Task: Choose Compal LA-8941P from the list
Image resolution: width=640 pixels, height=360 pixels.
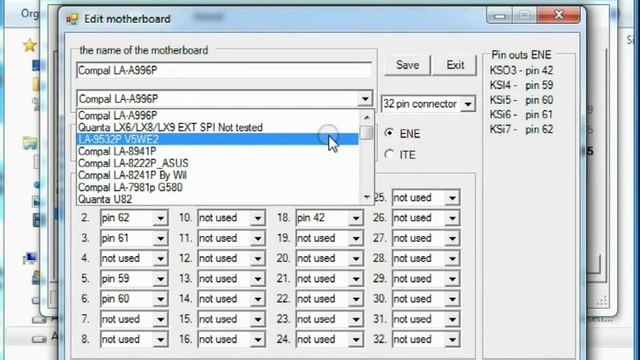Action: point(218,151)
